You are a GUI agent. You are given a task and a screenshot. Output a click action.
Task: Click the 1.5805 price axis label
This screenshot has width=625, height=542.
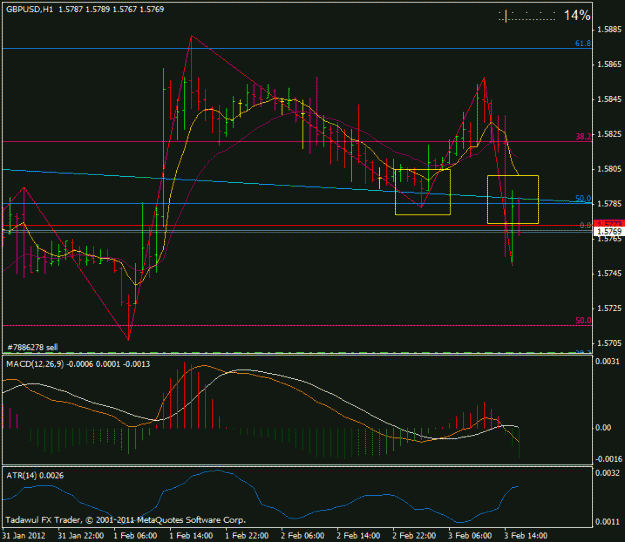[609, 169]
